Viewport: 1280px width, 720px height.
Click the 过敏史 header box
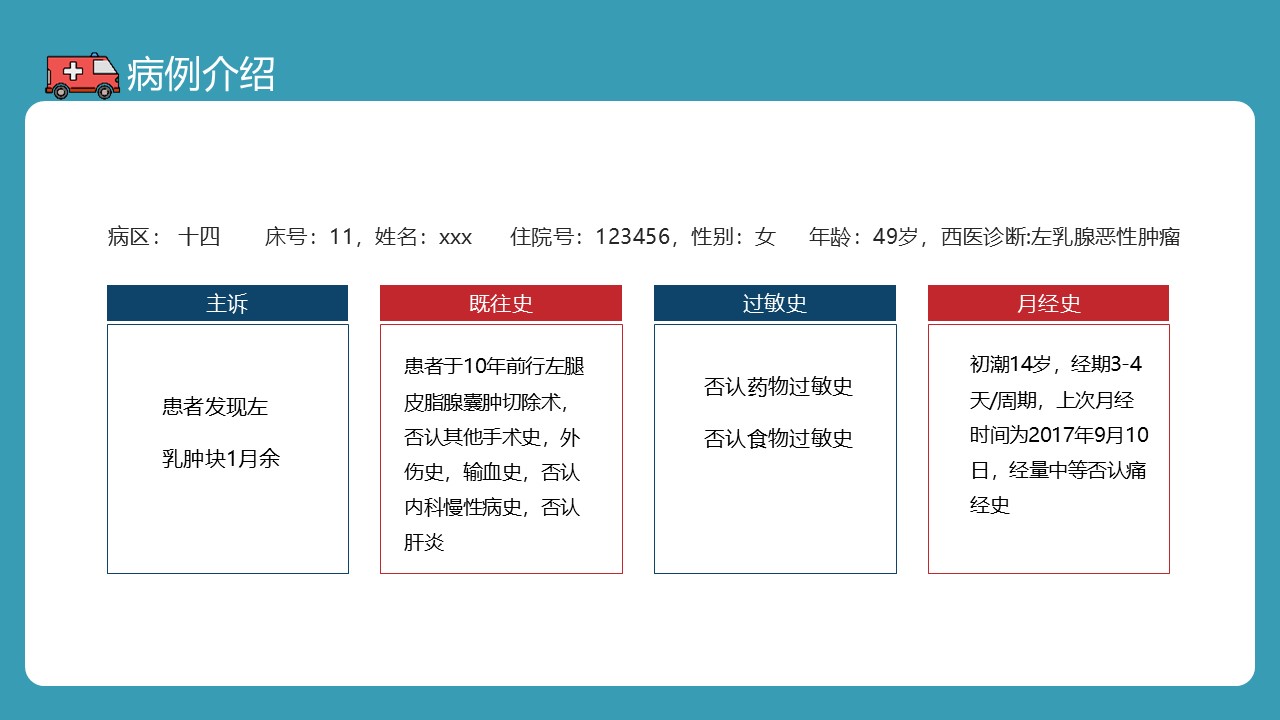pyautogui.click(x=775, y=303)
